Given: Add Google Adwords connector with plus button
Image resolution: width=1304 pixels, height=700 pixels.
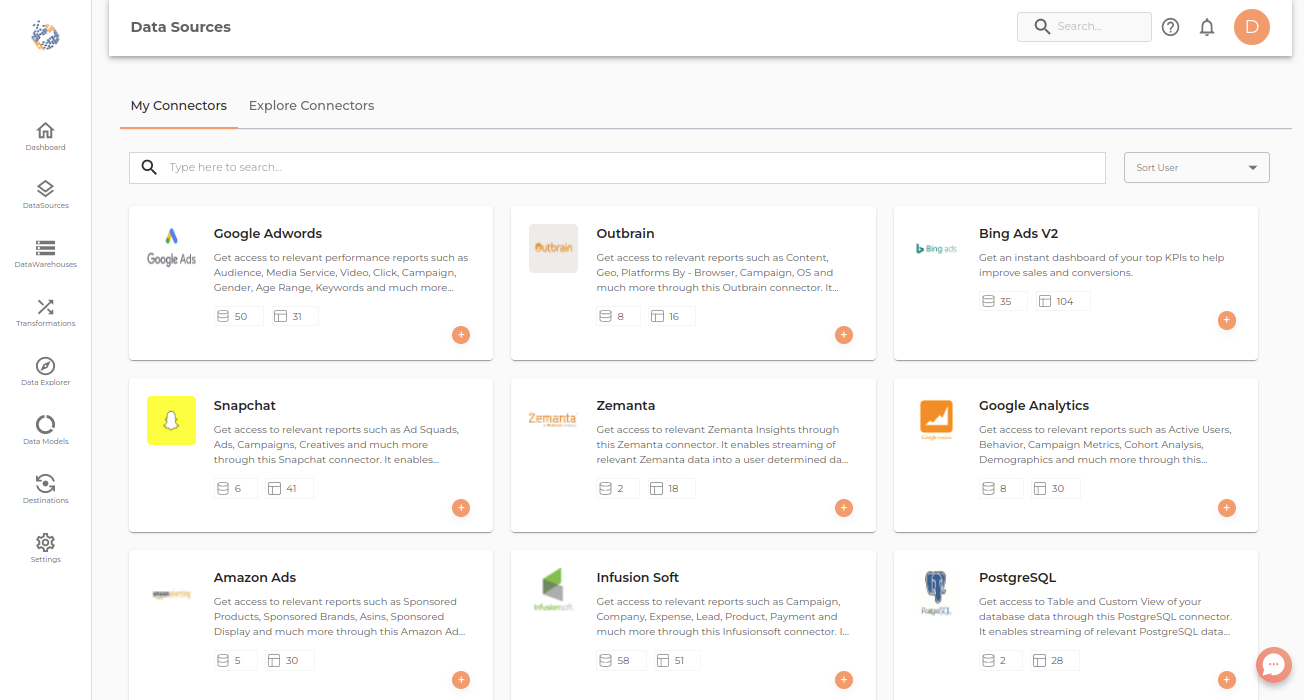Looking at the screenshot, I should pyautogui.click(x=461, y=335).
